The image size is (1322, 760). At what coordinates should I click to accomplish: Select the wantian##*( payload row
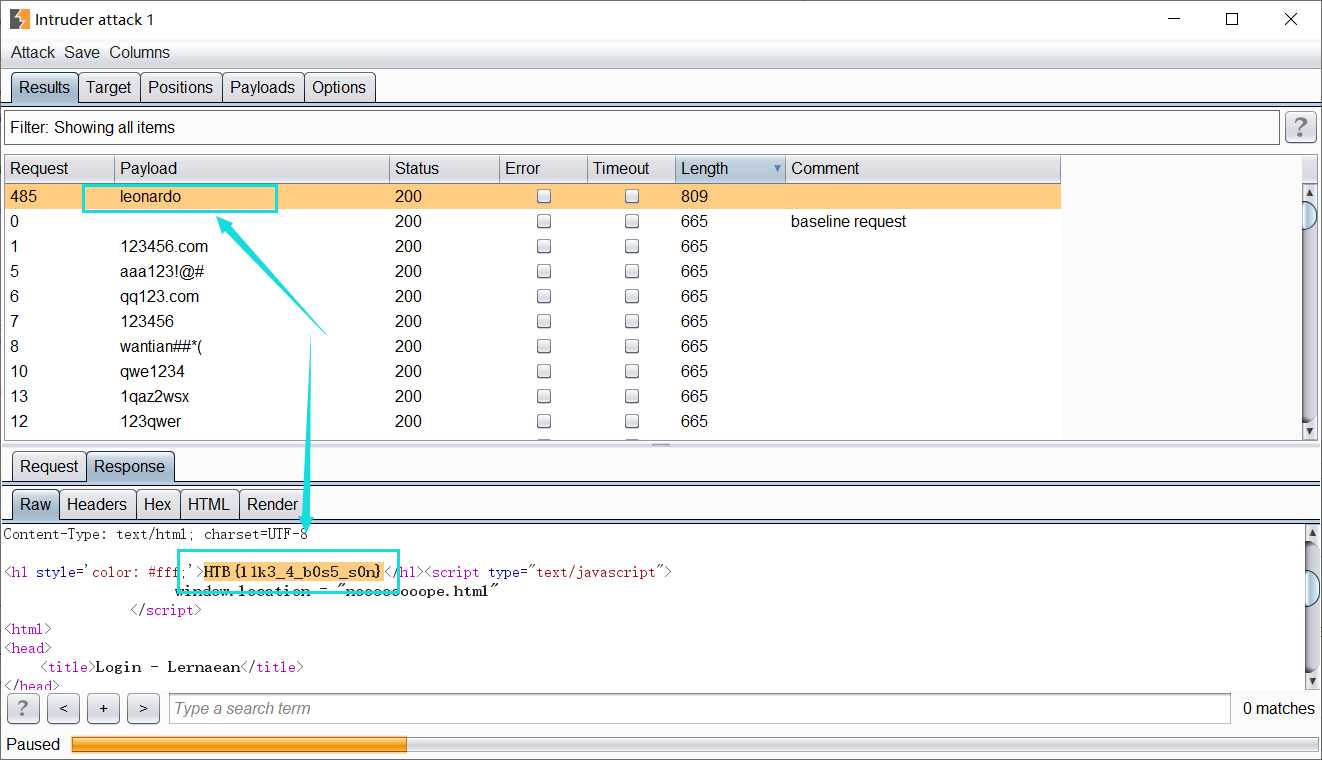532,346
